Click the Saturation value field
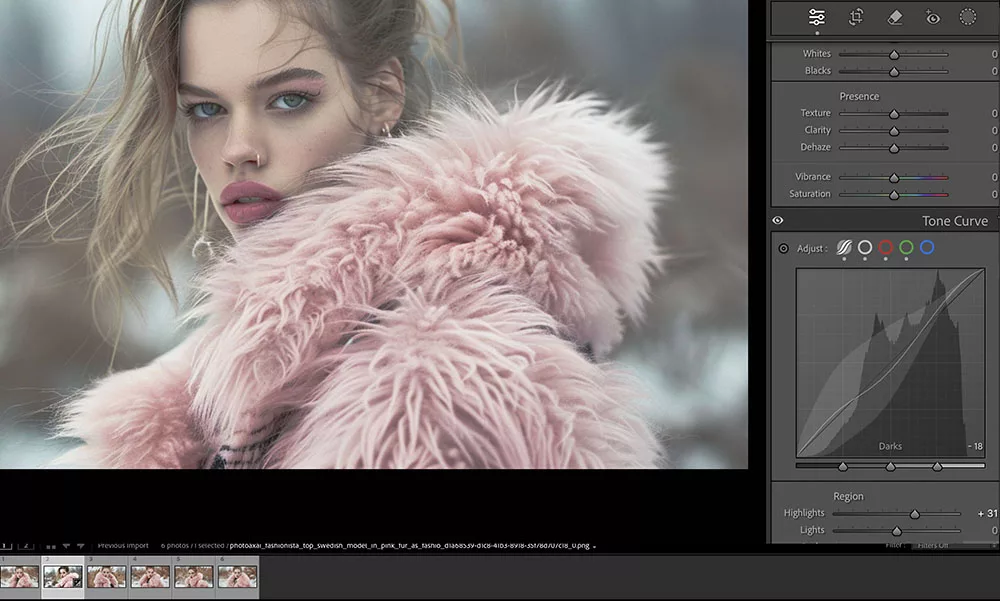Viewport: 1000px width, 601px height. 994,194
